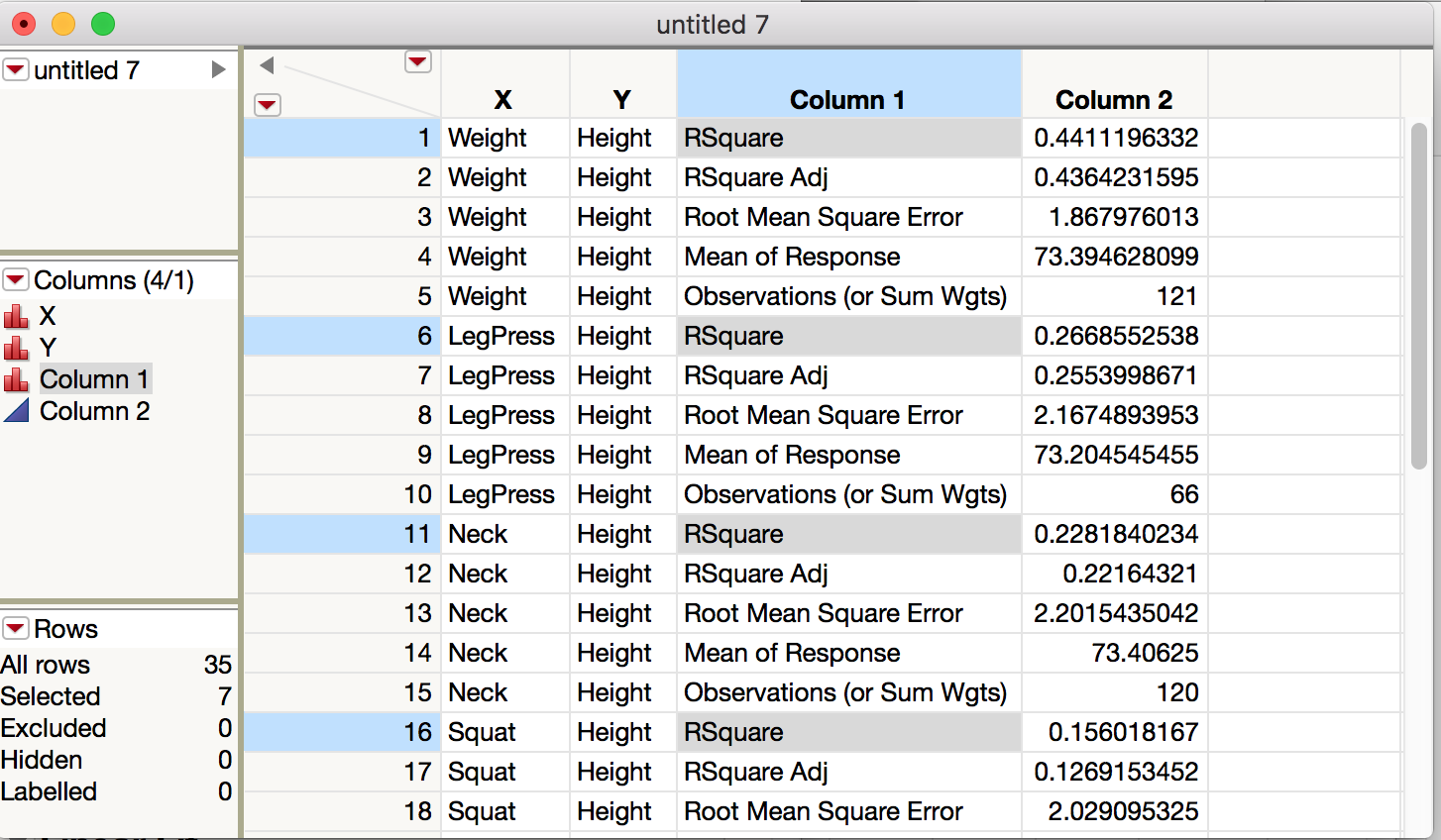The height and width of the screenshot is (840, 1441).
Task: Click the Column 2 cell showing 0.4411196332
Action: pos(1115,138)
